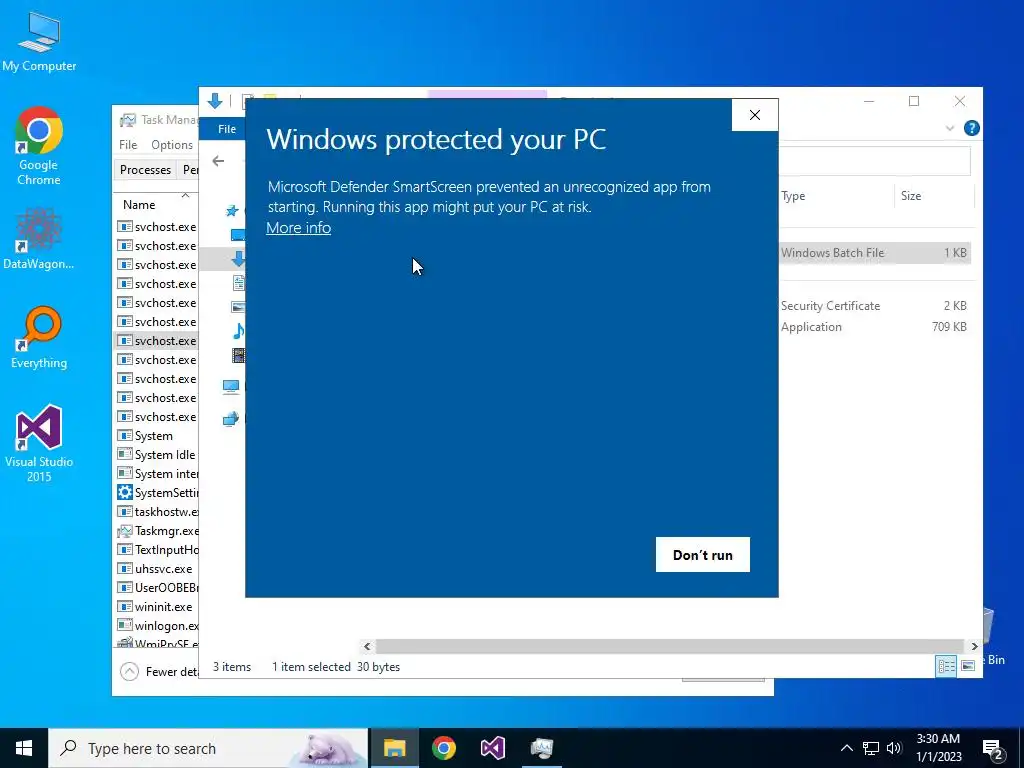Expand the Explorer ribbon chevron
This screenshot has width=1024, height=768.
pos(950,129)
